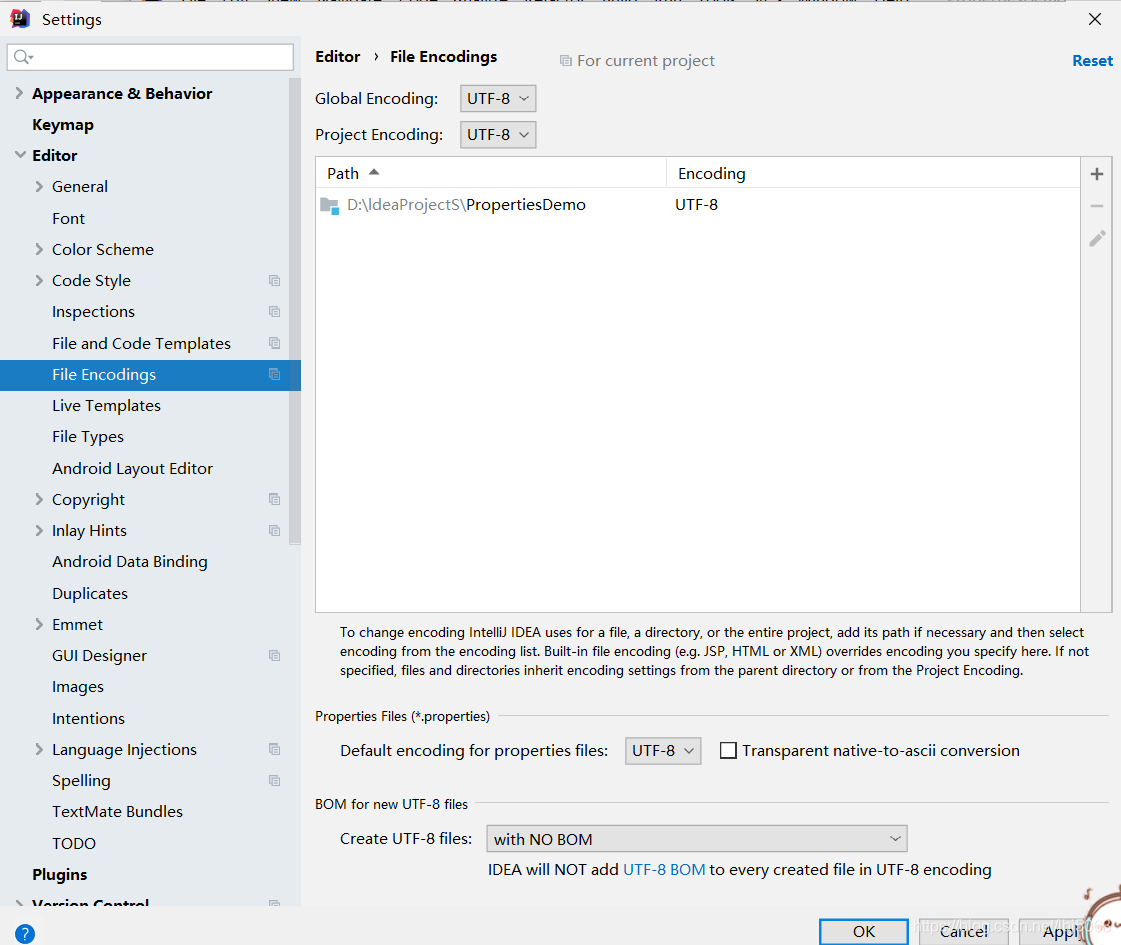The width and height of the screenshot is (1121, 945).
Task: Open Images settings page
Action: click(78, 687)
